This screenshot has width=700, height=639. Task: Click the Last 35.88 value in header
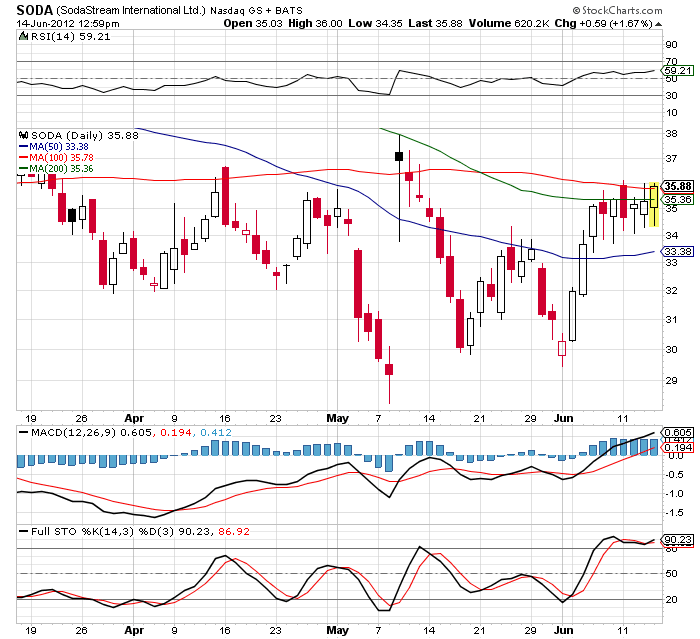pos(435,23)
